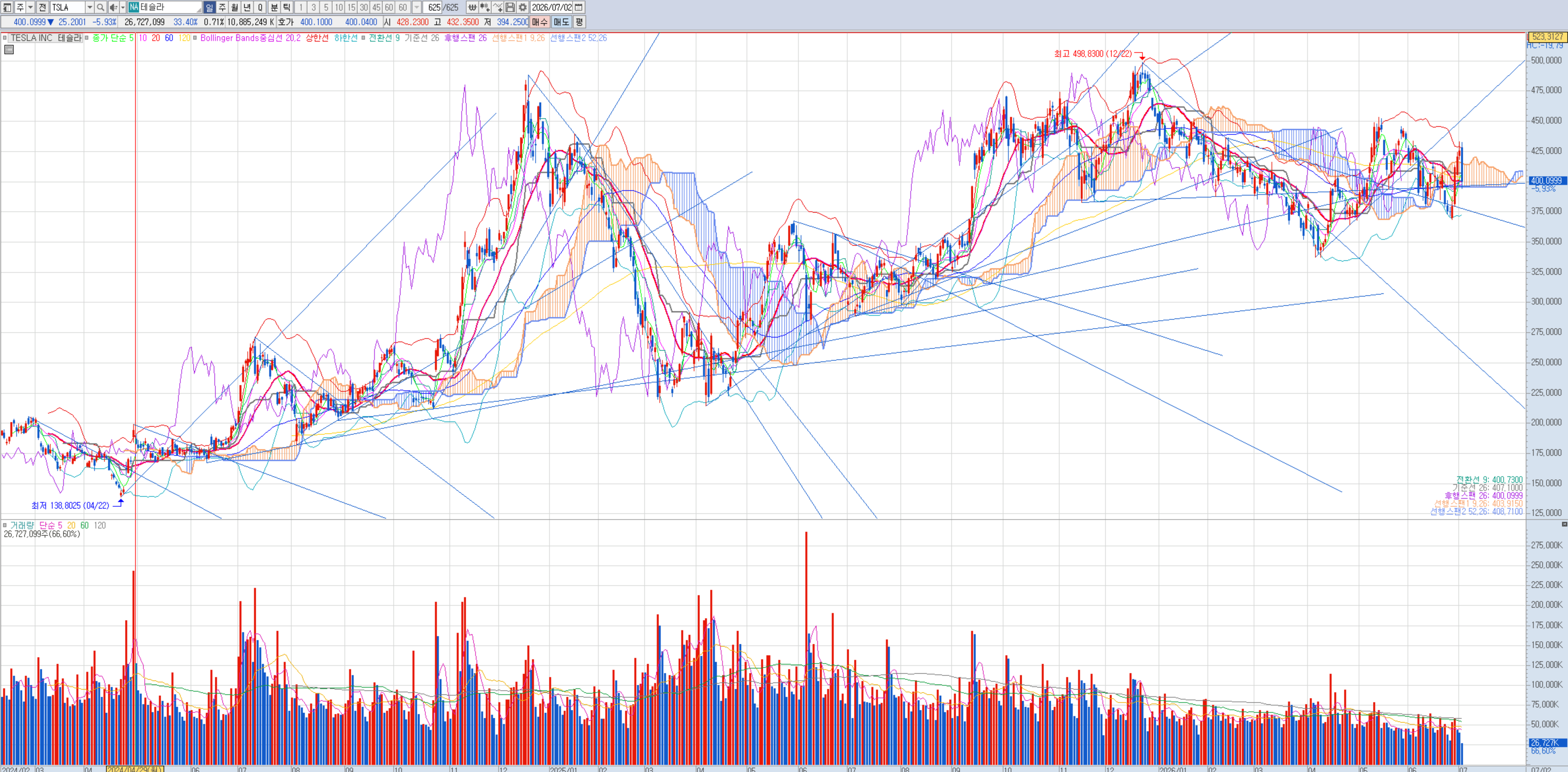The width and height of the screenshot is (1568, 772).
Task: Toggle the TESLA INC 테슬라 series marker
Action: (x=5, y=38)
